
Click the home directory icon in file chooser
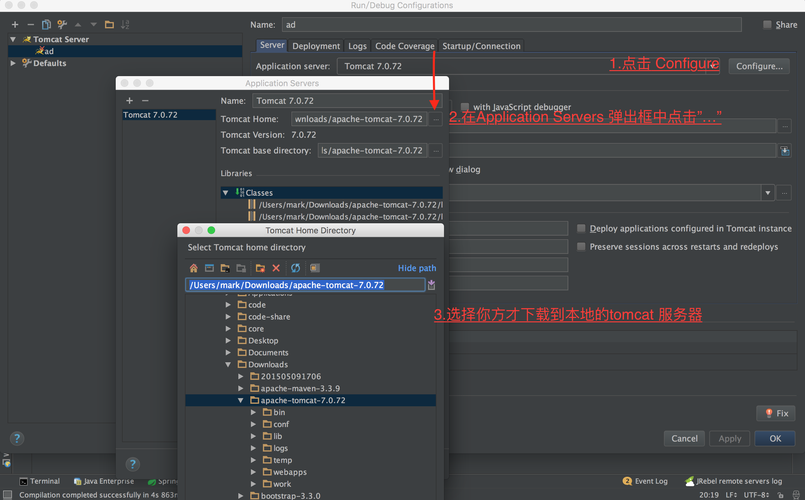click(194, 268)
